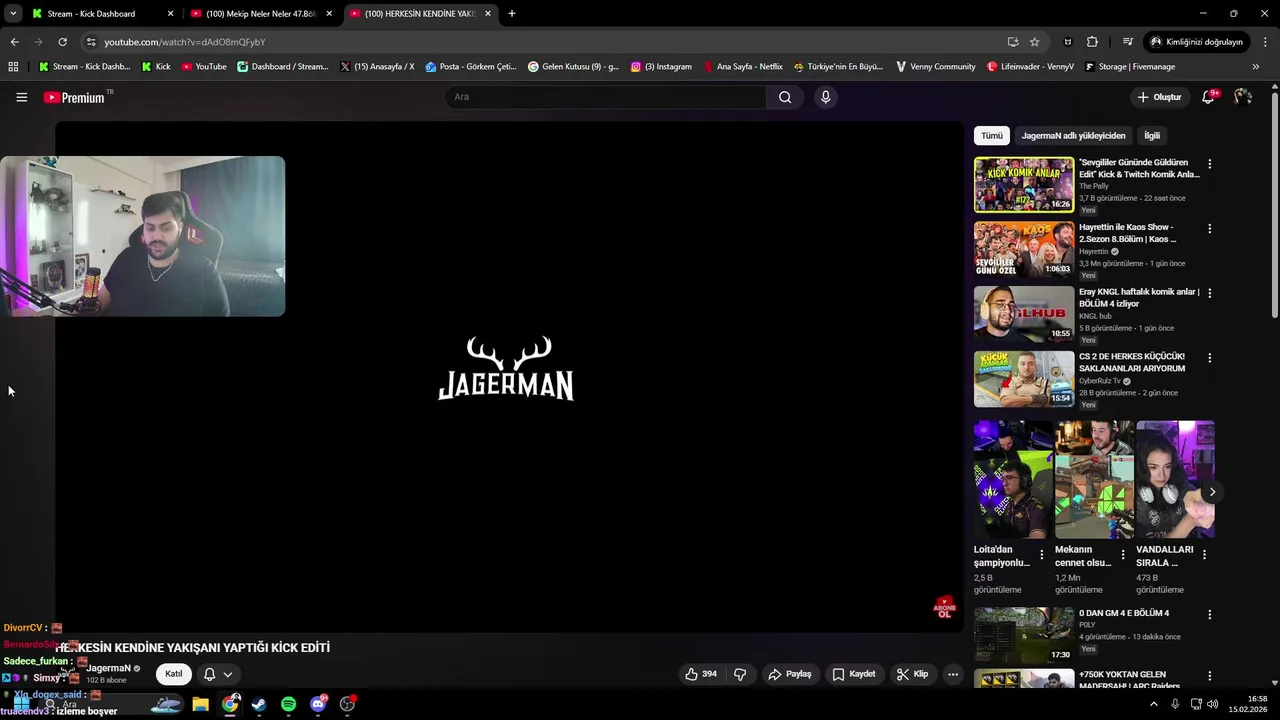This screenshot has width=1280, height=720.
Task: Click the Katıl join button
Action: (x=173, y=674)
